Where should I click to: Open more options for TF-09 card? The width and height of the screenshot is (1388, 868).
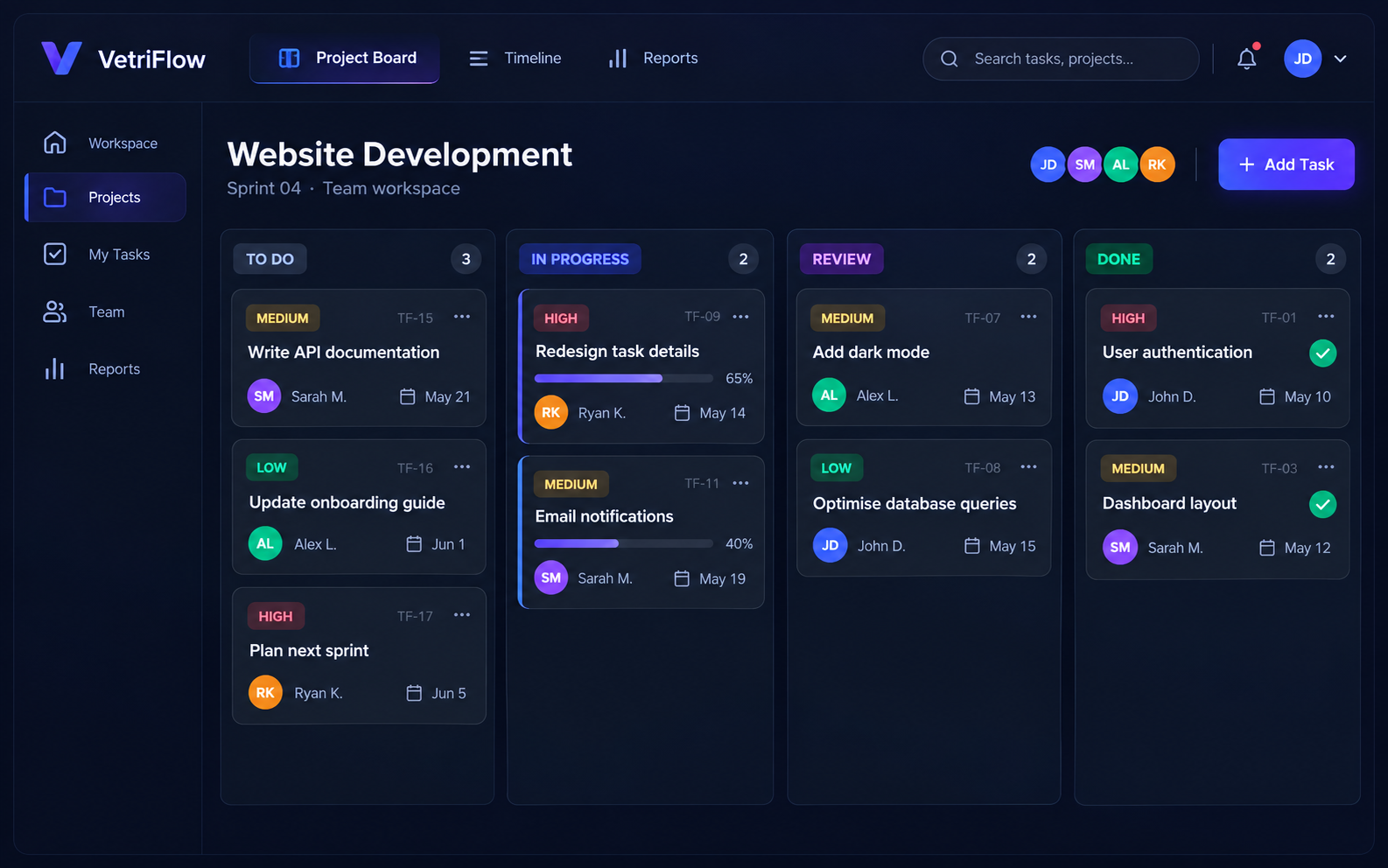tap(740, 317)
